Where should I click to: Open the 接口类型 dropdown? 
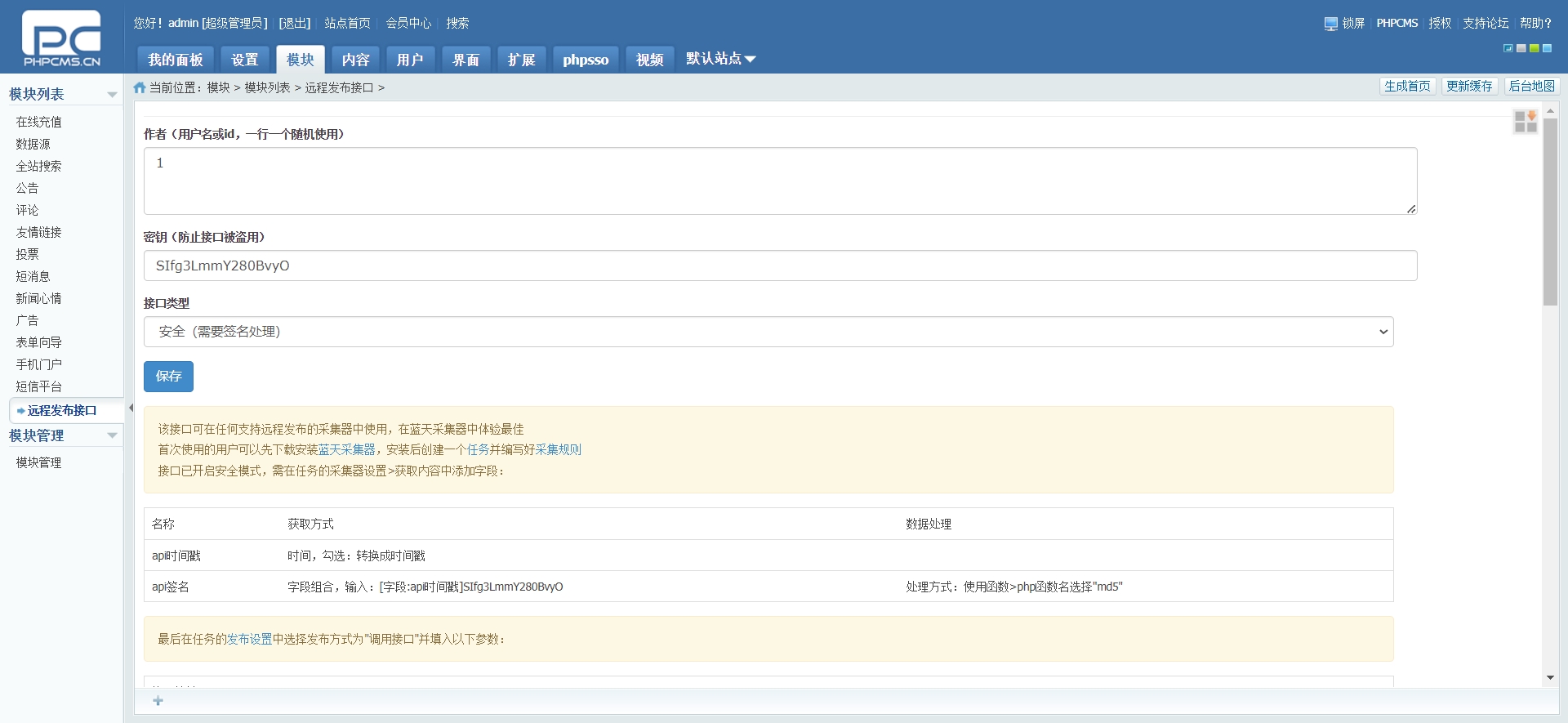768,332
